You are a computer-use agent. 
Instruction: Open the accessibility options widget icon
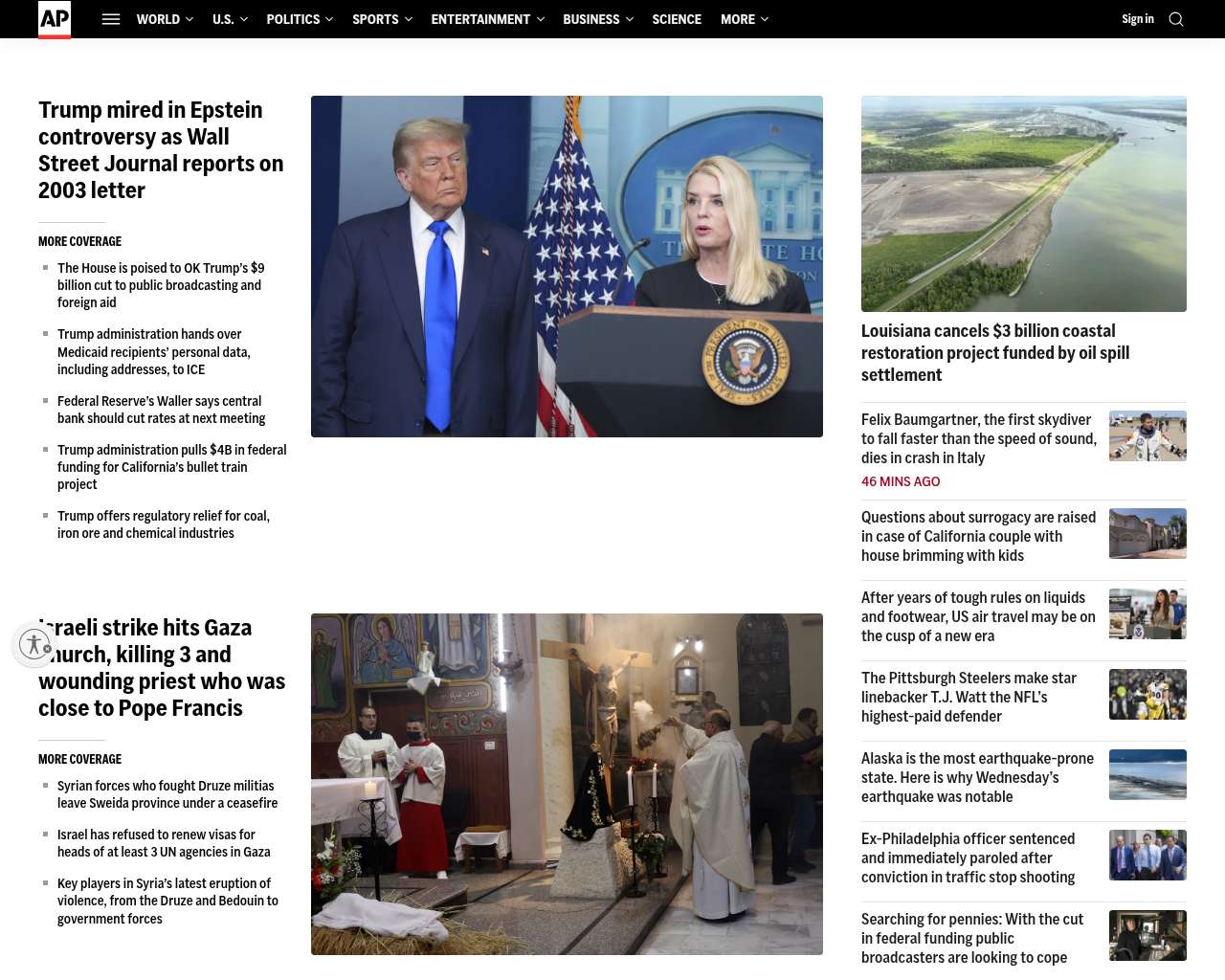[34, 644]
